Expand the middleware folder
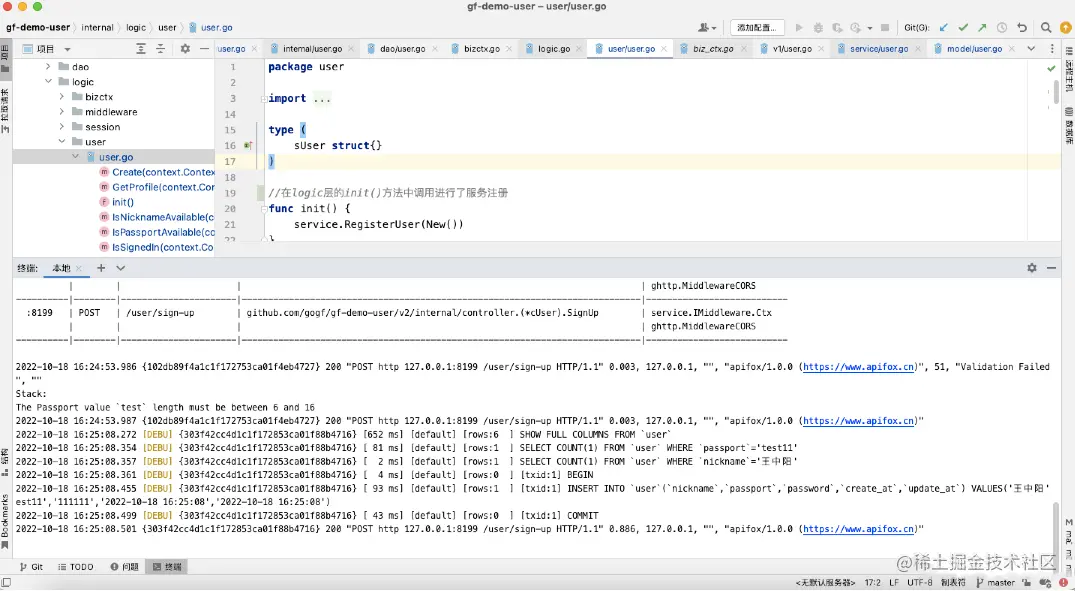The width and height of the screenshot is (1075, 591). (62, 112)
